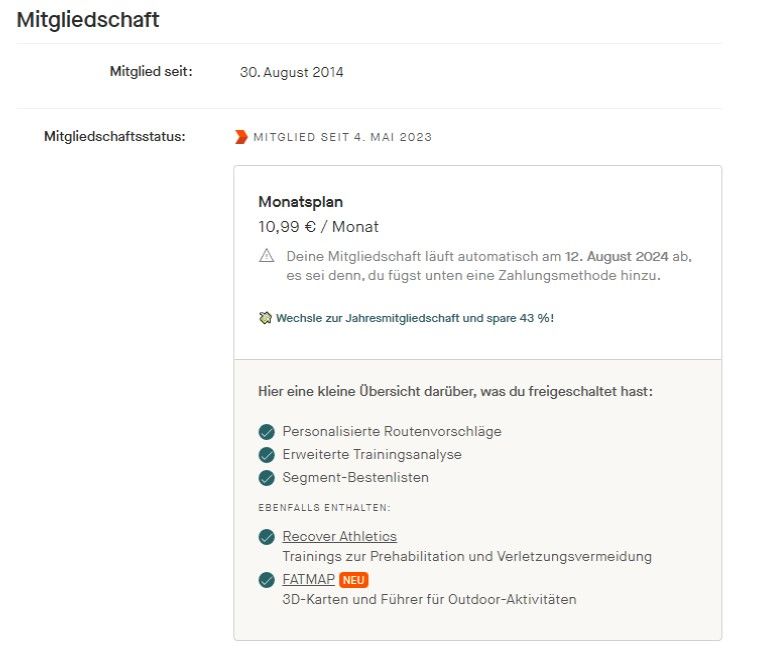Click the checkmark next to Erweiterte Trainingsanalyse

pyautogui.click(x=266, y=455)
